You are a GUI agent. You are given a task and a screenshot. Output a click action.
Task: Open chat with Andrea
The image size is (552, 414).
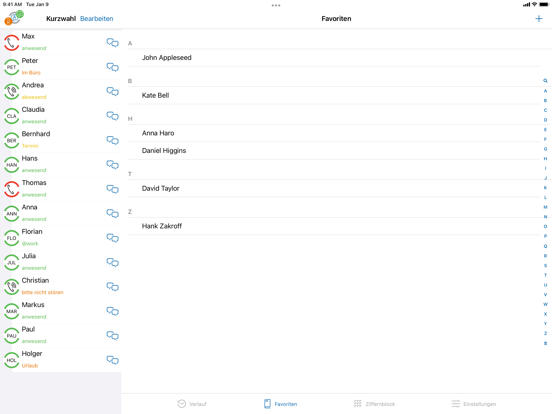(113, 92)
